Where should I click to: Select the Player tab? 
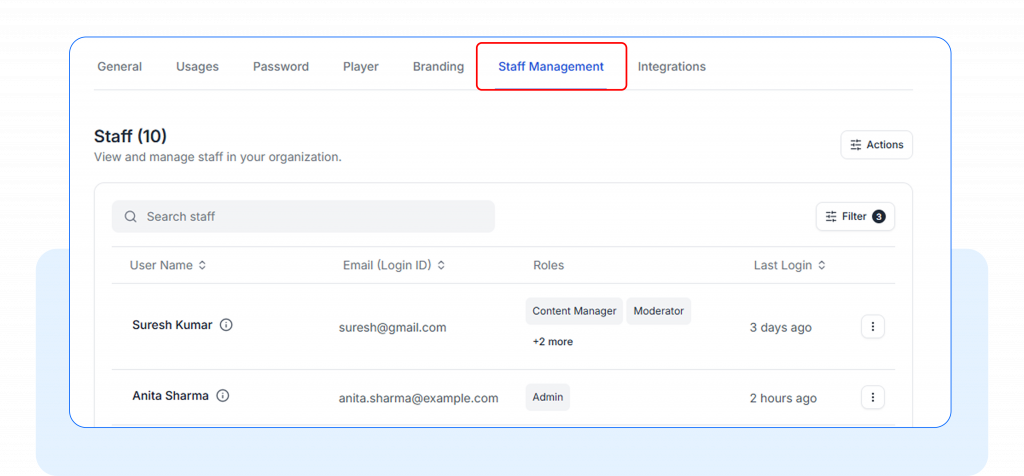tap(360, 67)
